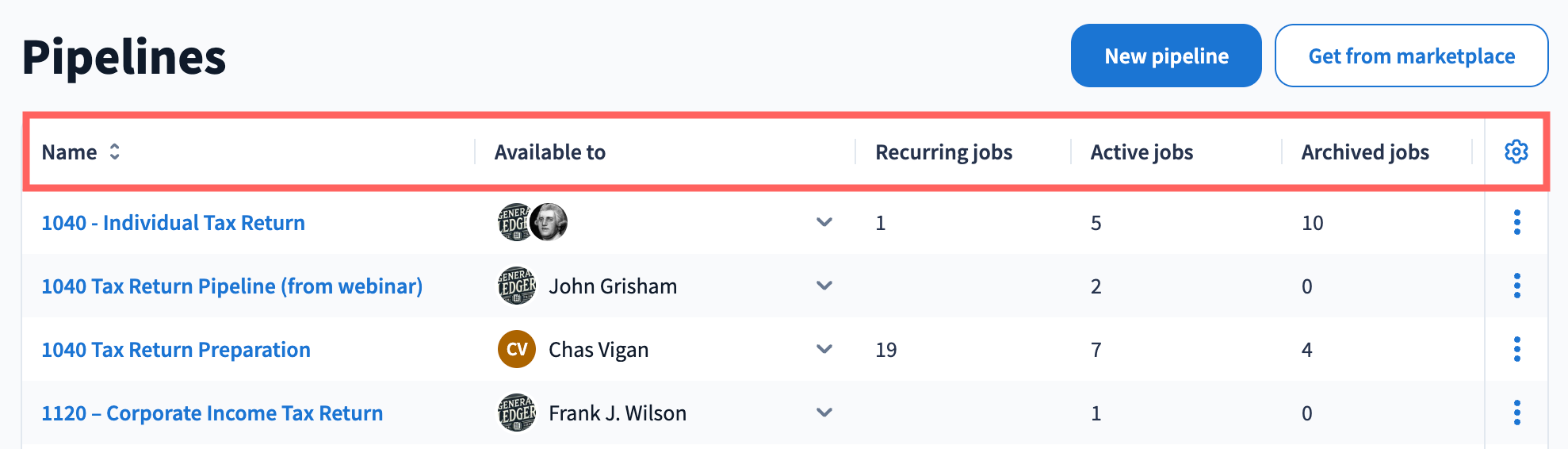Viewport: 1568px width, 449px height.
Task: Open table column settings gear icon
Action: pyautogui.click(x=1516, y=152)
